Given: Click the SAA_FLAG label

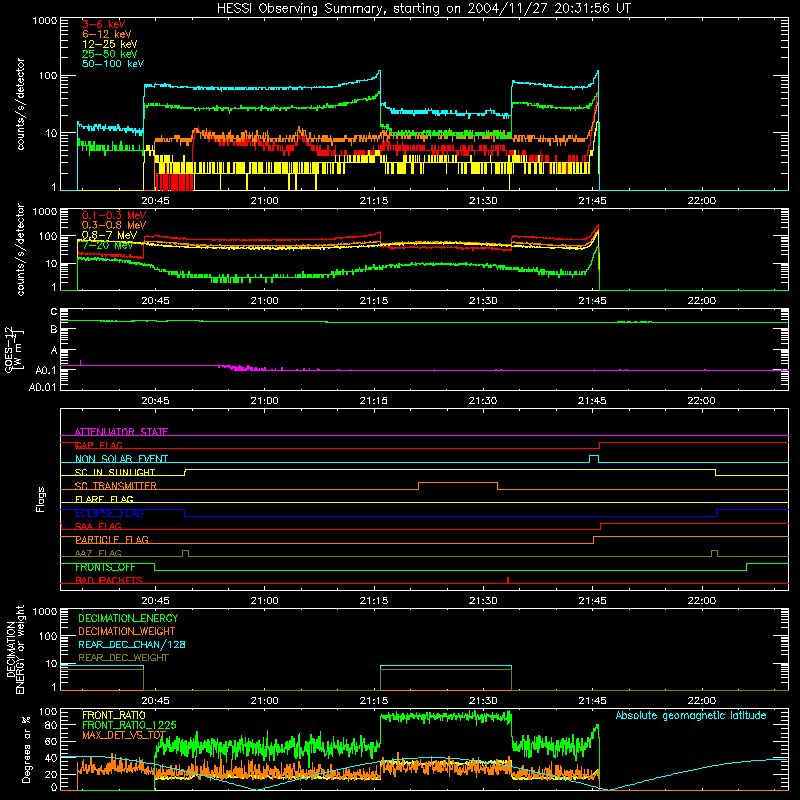Looking at the screenshot, I should click(x=98, y=526).
